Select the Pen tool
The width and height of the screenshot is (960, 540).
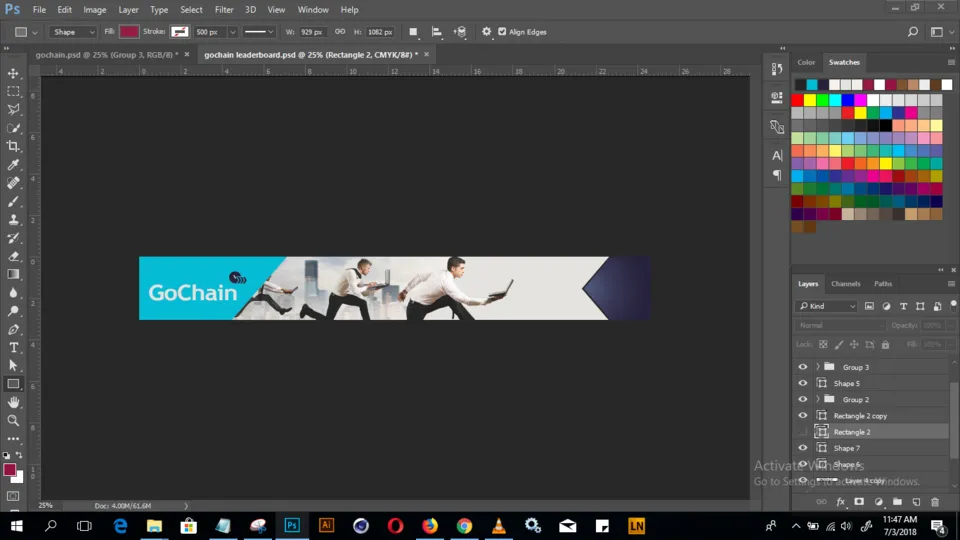[x=13, y=329]
